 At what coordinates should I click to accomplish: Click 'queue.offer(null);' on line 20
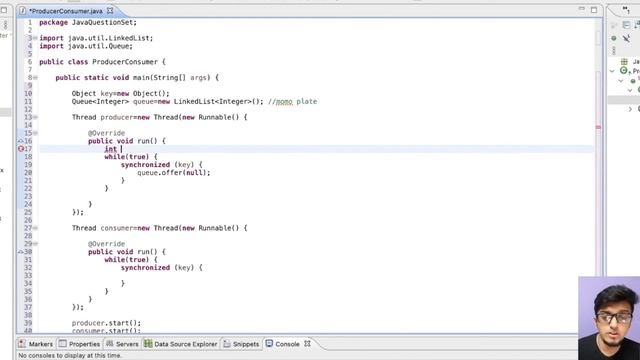pyautogui.click(x=173, y=173)
